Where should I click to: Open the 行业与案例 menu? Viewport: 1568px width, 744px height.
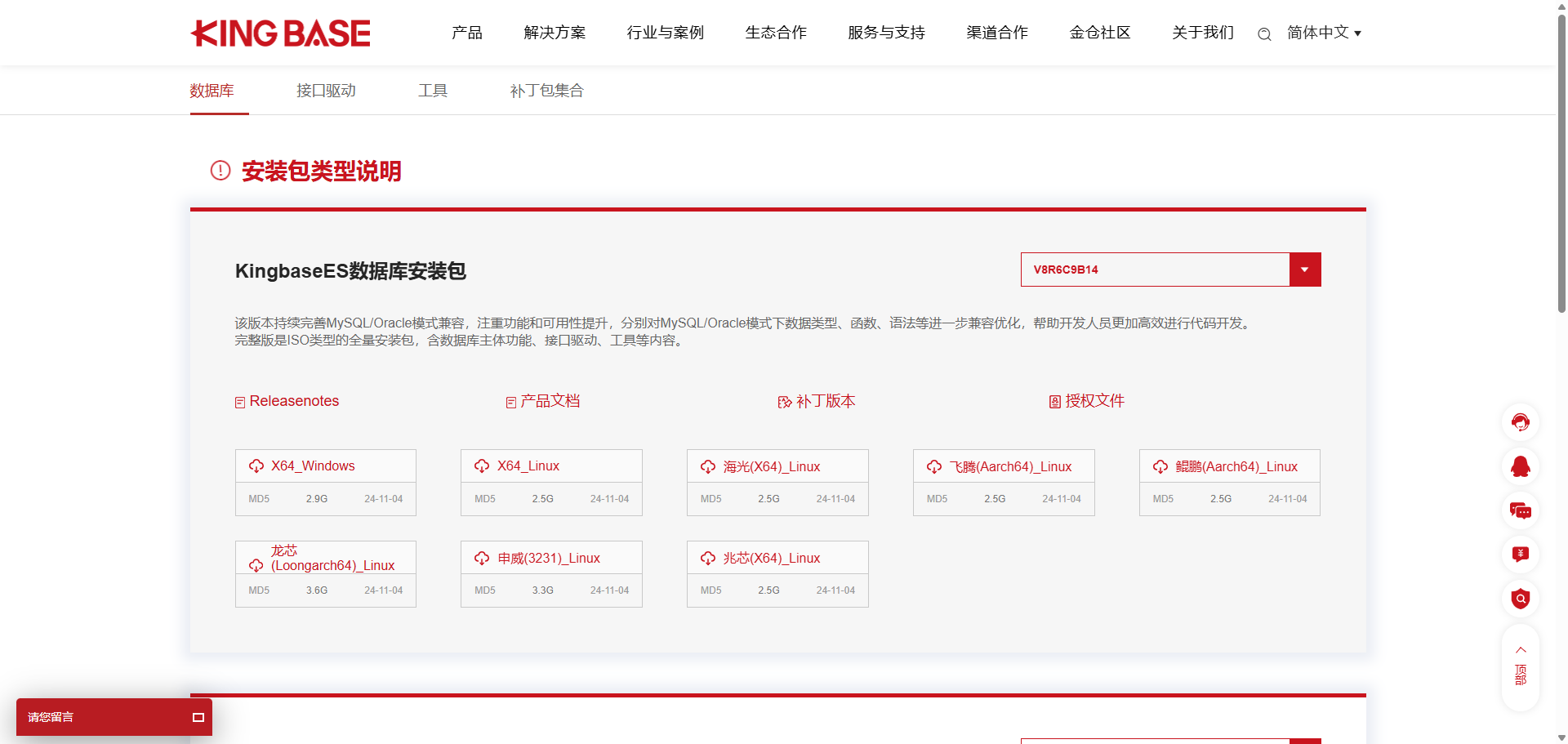coord(665,33)
